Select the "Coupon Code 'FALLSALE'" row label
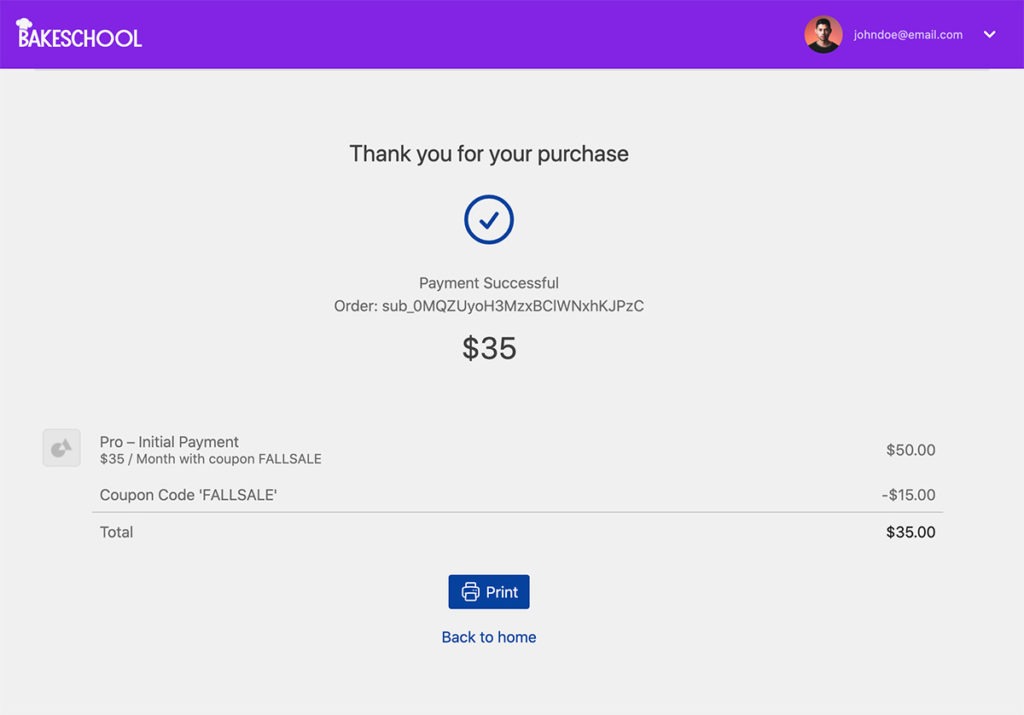The height and width of the screenshot is (715, 1024). pyautogui.click(x=188, y=495)
